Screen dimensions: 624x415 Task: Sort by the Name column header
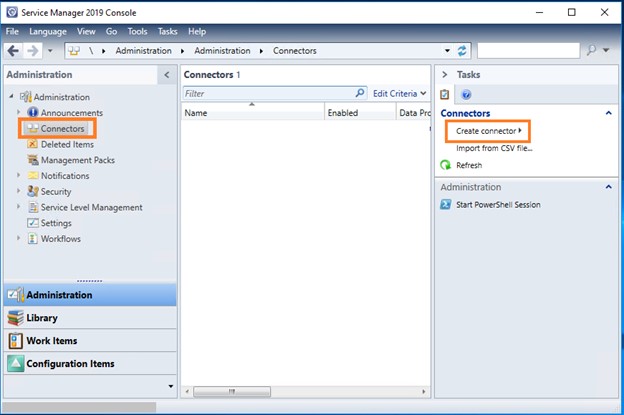tap(253, 113)
